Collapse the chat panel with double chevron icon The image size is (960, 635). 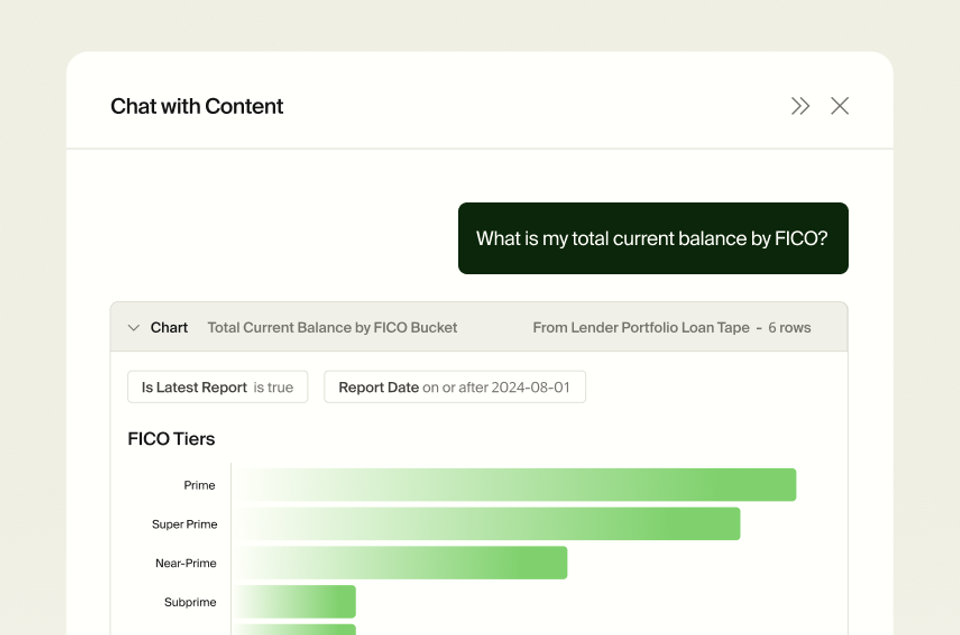[800, 106]
